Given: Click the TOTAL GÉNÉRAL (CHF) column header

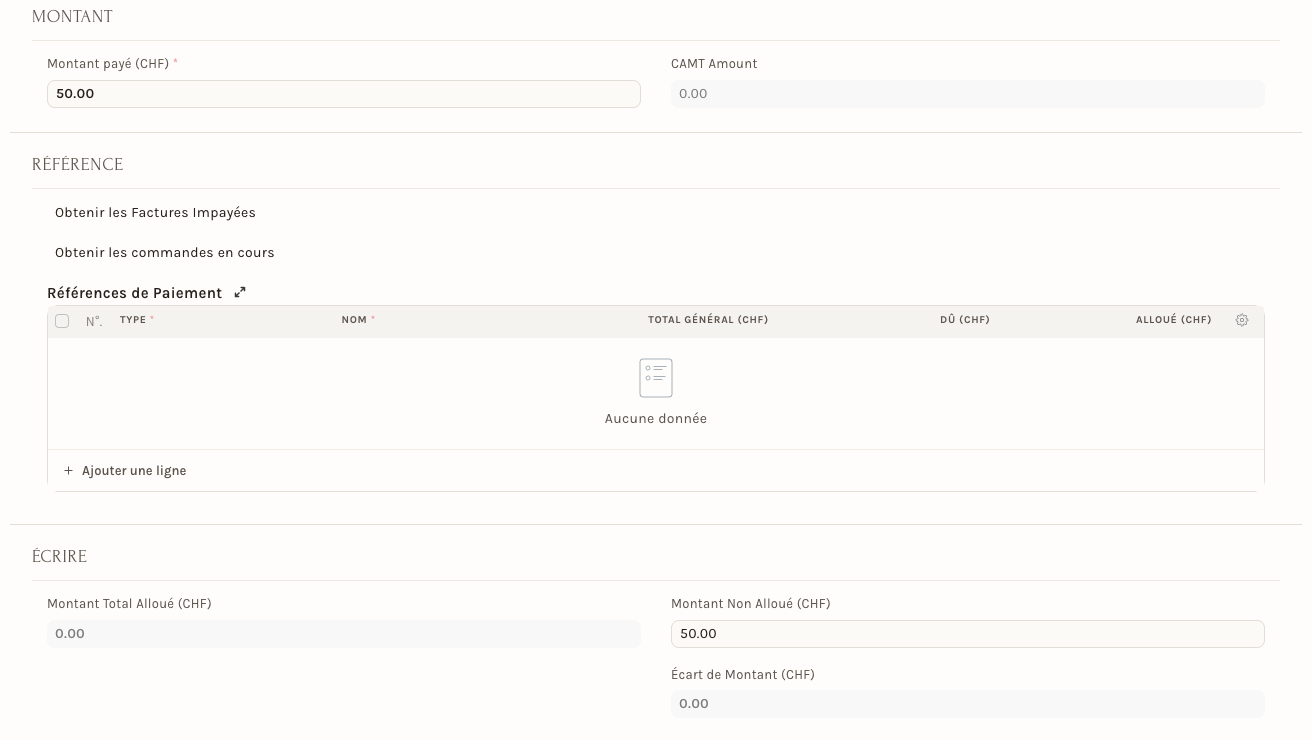Looking at the screenshot, I should point(708,320).
